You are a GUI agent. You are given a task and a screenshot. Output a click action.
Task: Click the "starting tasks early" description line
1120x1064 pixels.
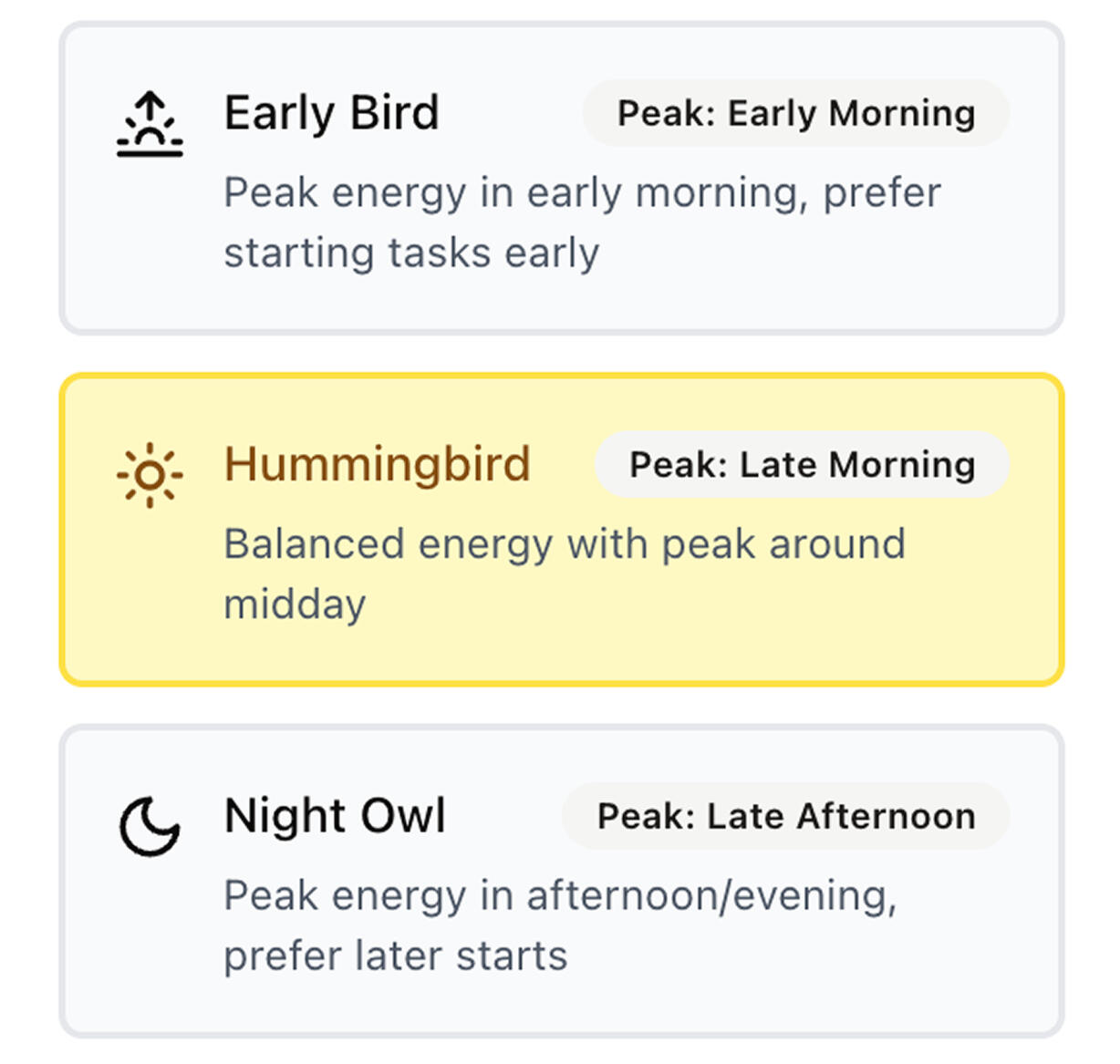click(x=411, y=253)
